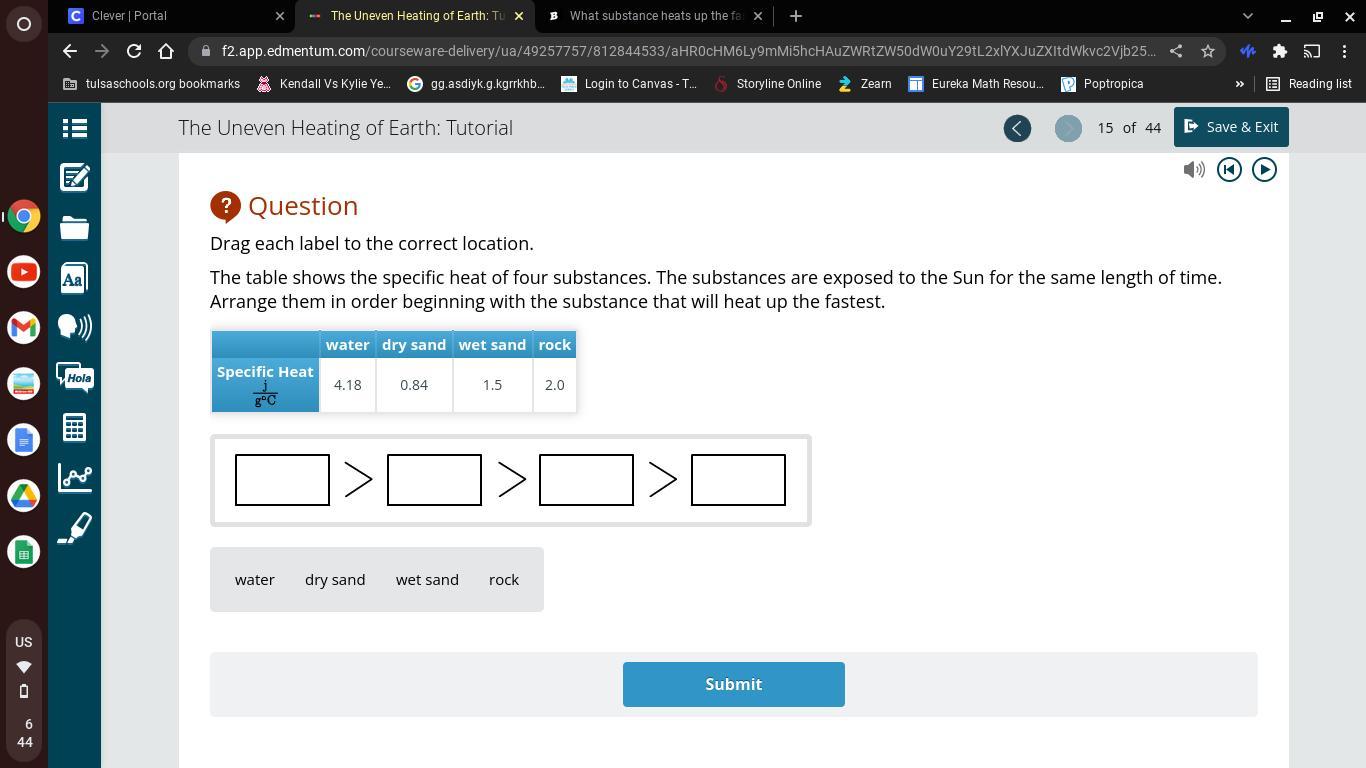This screenshot has height=768, width=1366.
Task: Reload the current page
Action: click(134, 51)
